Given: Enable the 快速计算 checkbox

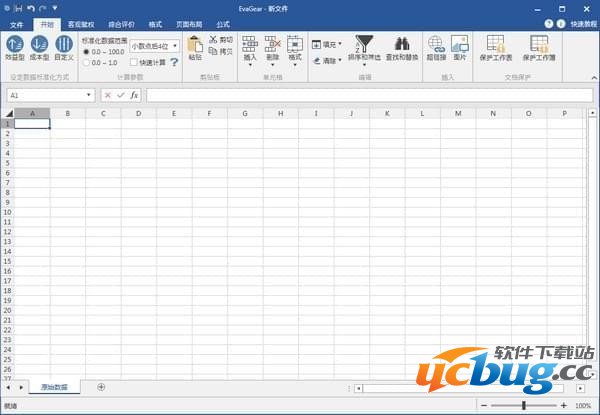Looking at the screenshot, I should click(134, 62).
